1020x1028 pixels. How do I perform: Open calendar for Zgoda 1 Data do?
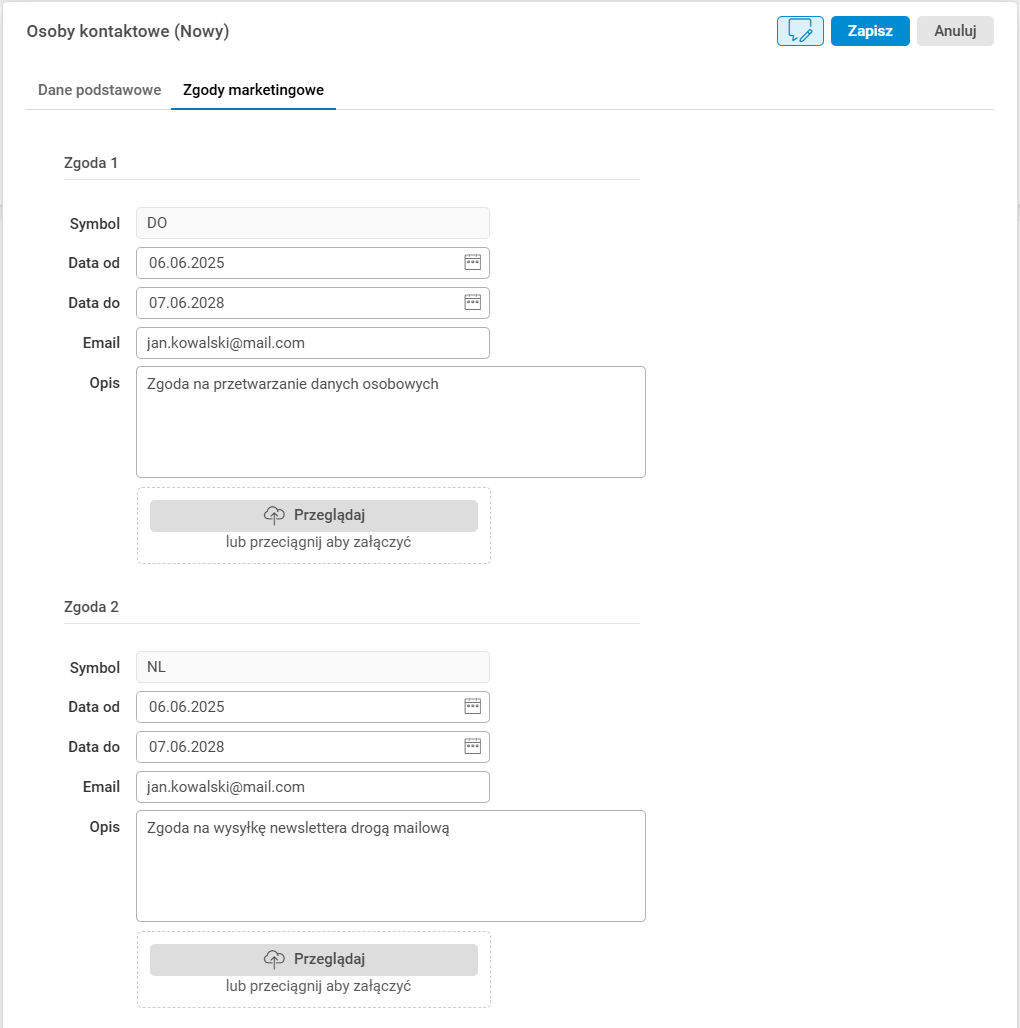coord(473,302)
